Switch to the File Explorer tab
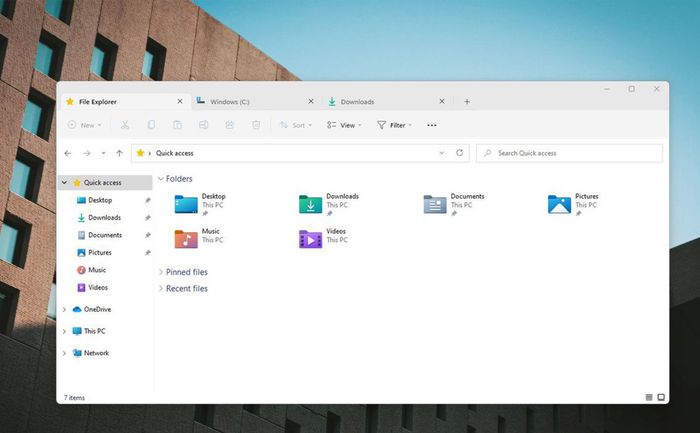This screenshot has height=433, width=700. [125, 102]
